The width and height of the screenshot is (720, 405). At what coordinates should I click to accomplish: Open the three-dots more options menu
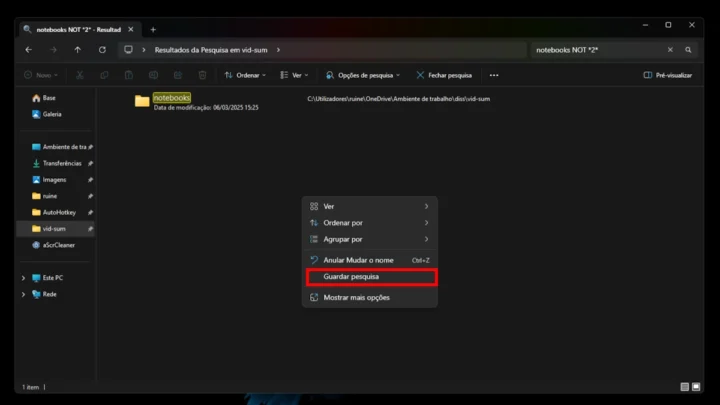pos(493,75)
